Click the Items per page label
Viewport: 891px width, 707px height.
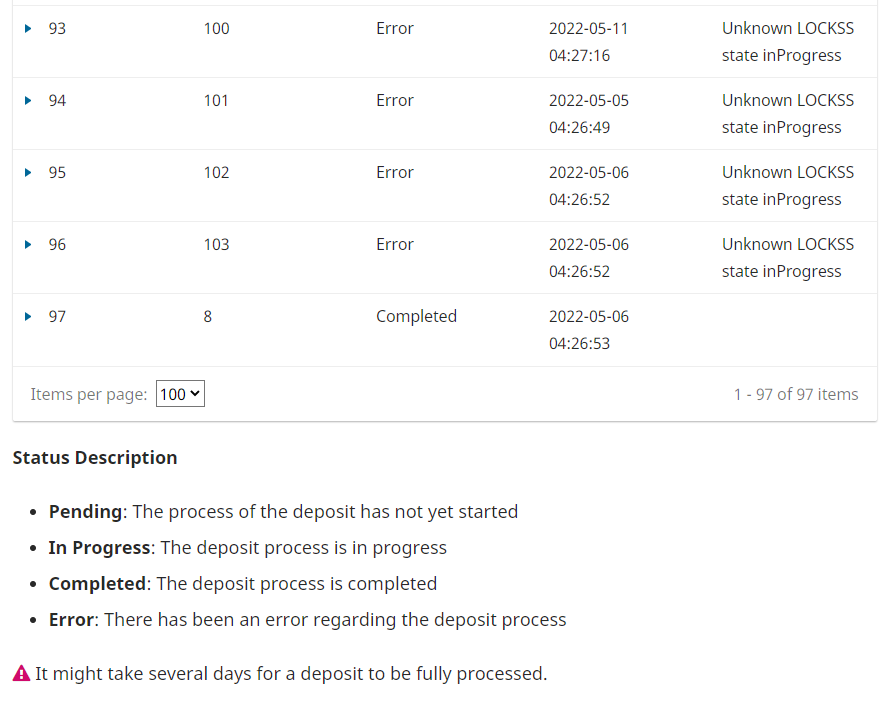pyautogui.click(x=89, y=394)
